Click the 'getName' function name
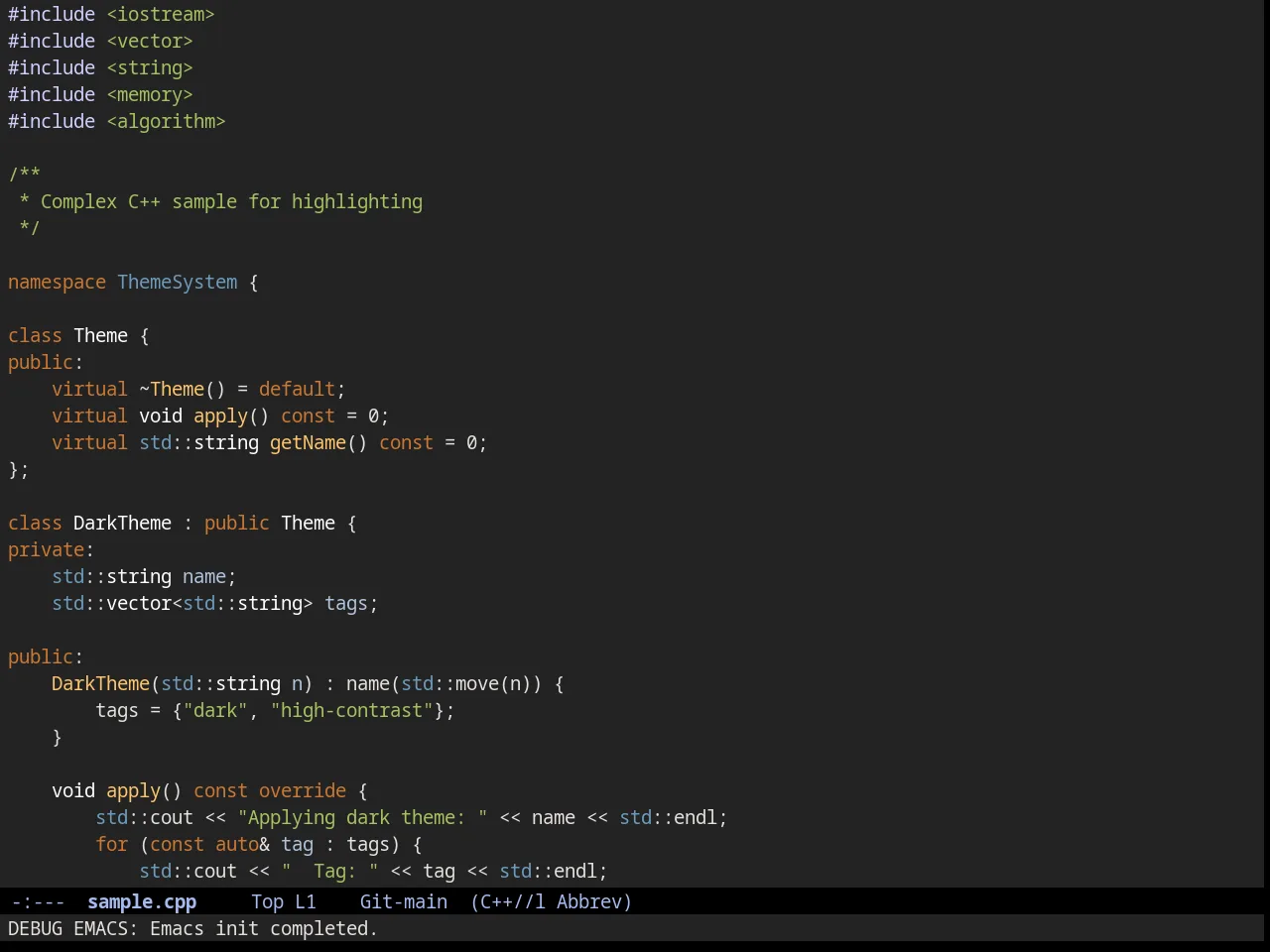Image resolution: width=1270 pixels, height=952 pixels. 308,442
